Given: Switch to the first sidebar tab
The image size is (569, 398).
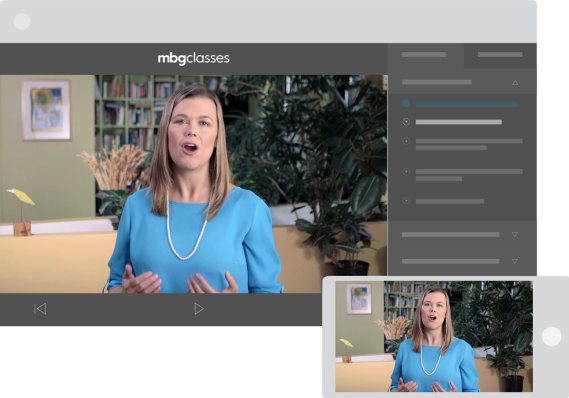Looking at the screenshot, I should point(425,55).
